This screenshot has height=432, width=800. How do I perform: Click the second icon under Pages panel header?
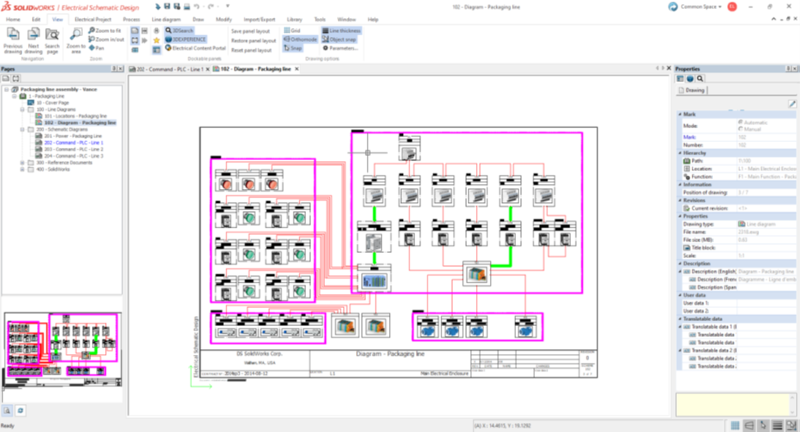16,79
